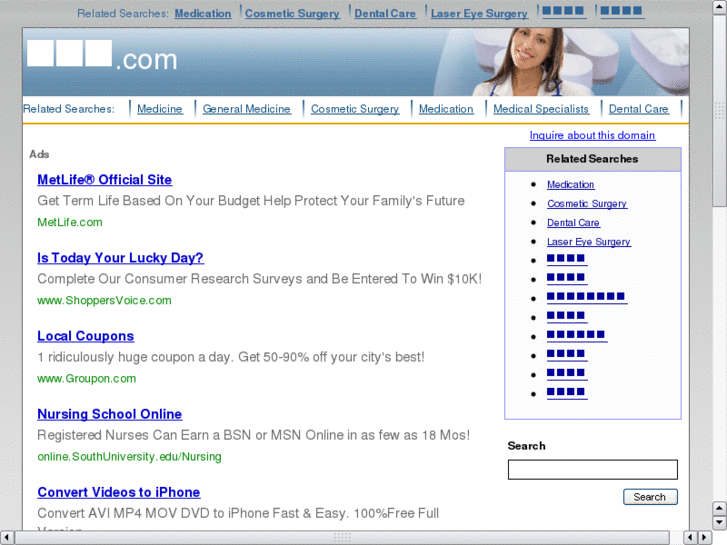Click the ad text 'Complete Our Consumer Research Surveys'
727x545 pixels.
pos(170,279)
